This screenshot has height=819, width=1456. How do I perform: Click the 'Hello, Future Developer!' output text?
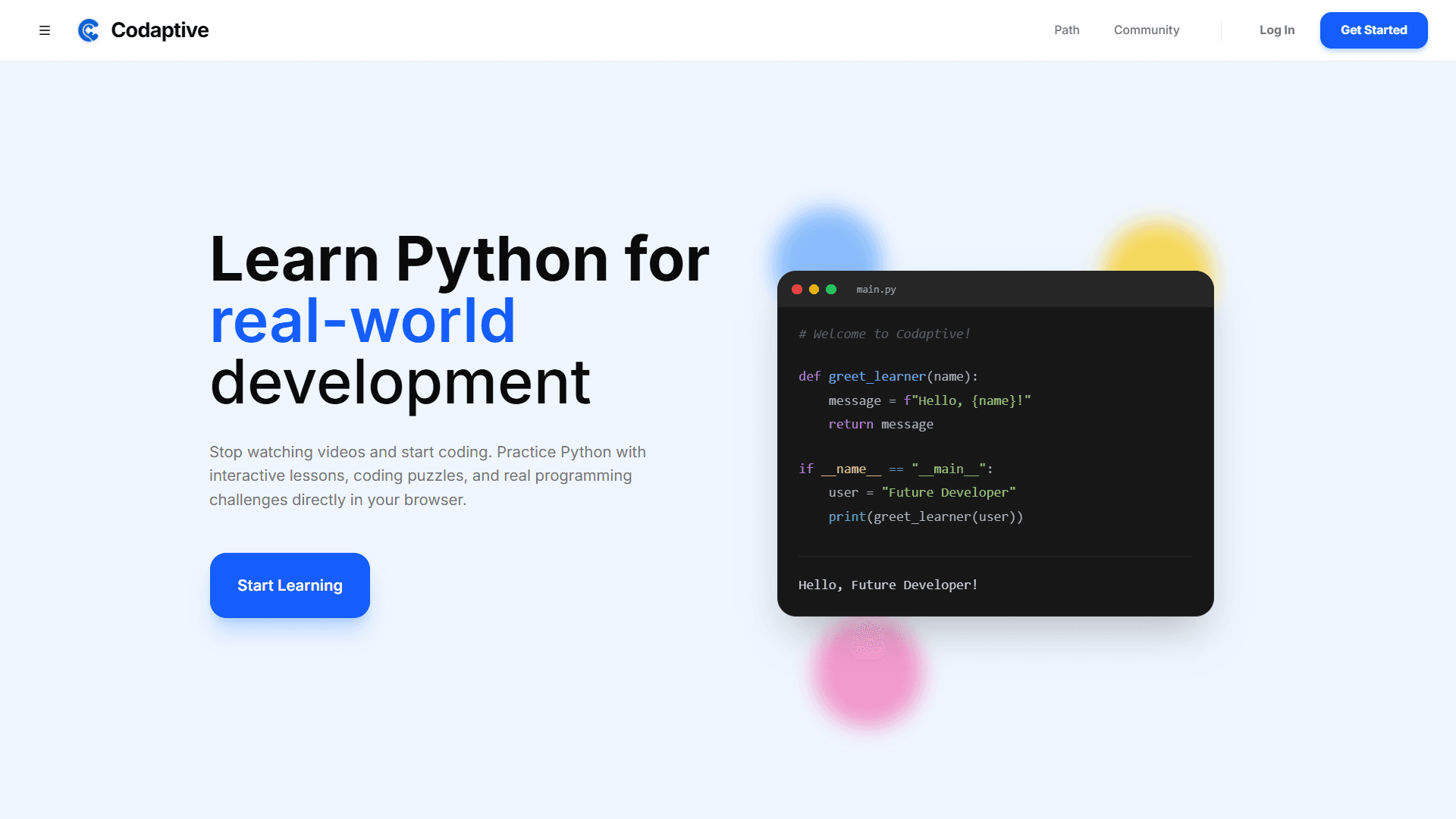[888, 585]
